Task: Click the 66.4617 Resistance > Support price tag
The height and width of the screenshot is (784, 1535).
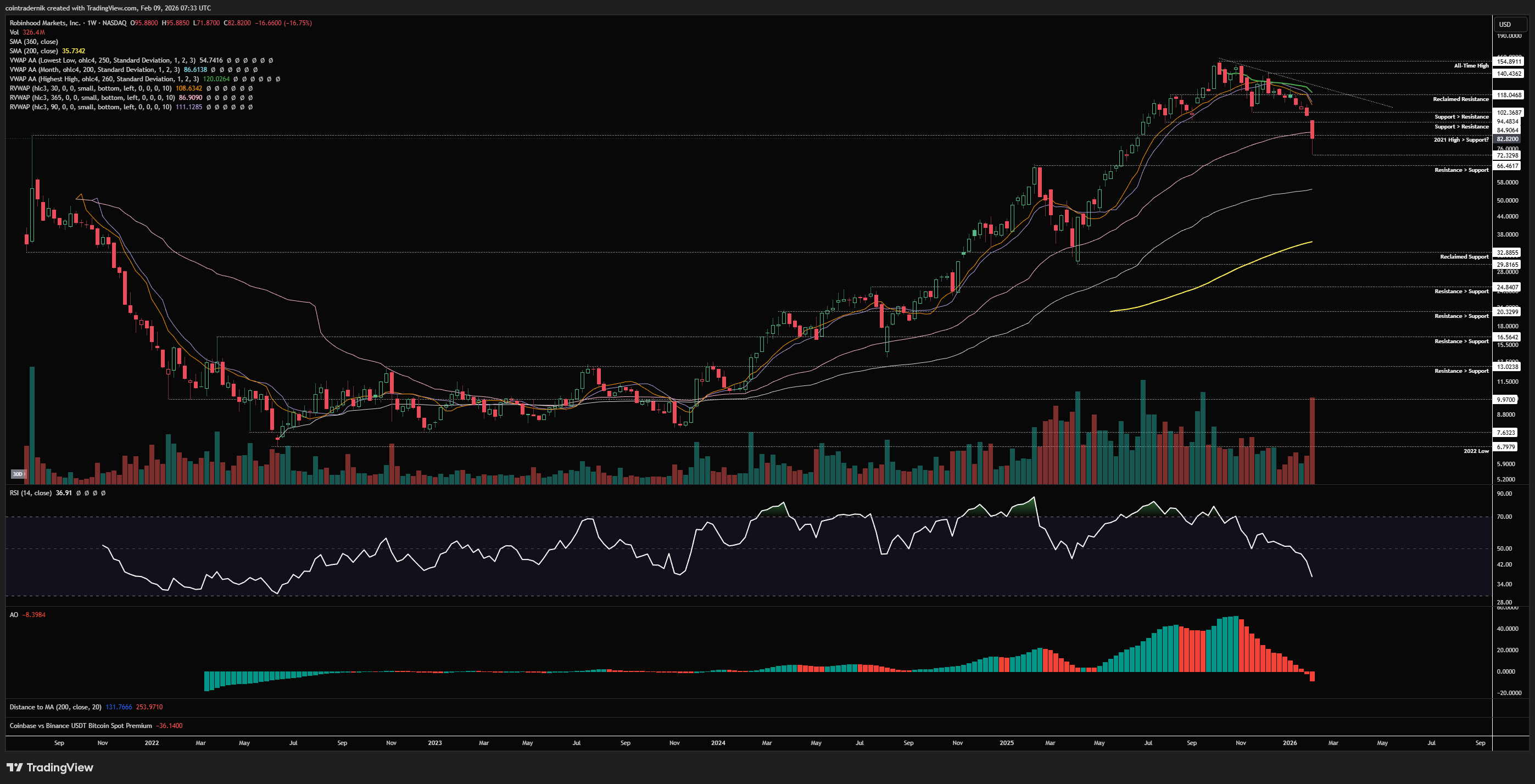Action: [x=1507, y=166]
